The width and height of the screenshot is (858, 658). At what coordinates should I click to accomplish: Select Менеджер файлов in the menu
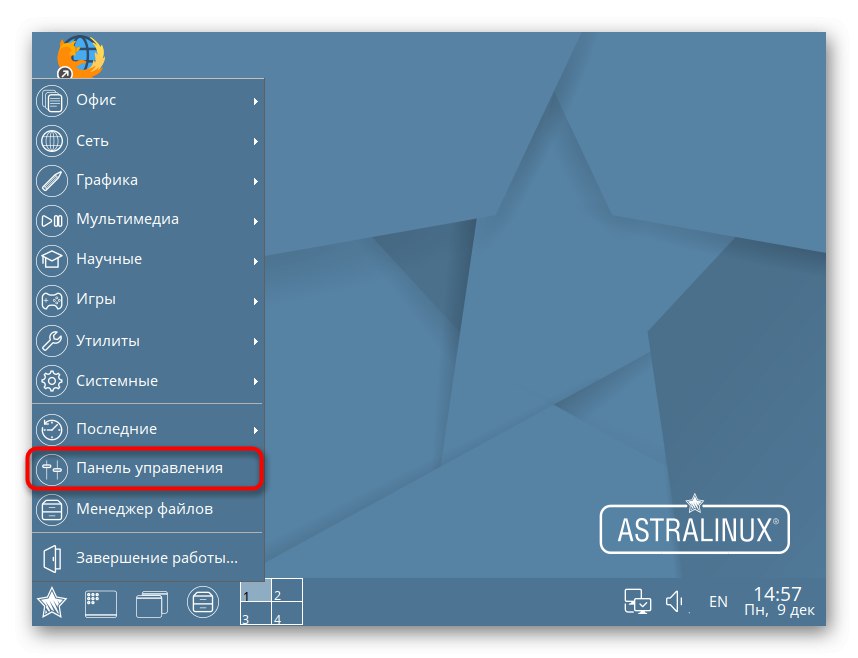click(140, 509)
